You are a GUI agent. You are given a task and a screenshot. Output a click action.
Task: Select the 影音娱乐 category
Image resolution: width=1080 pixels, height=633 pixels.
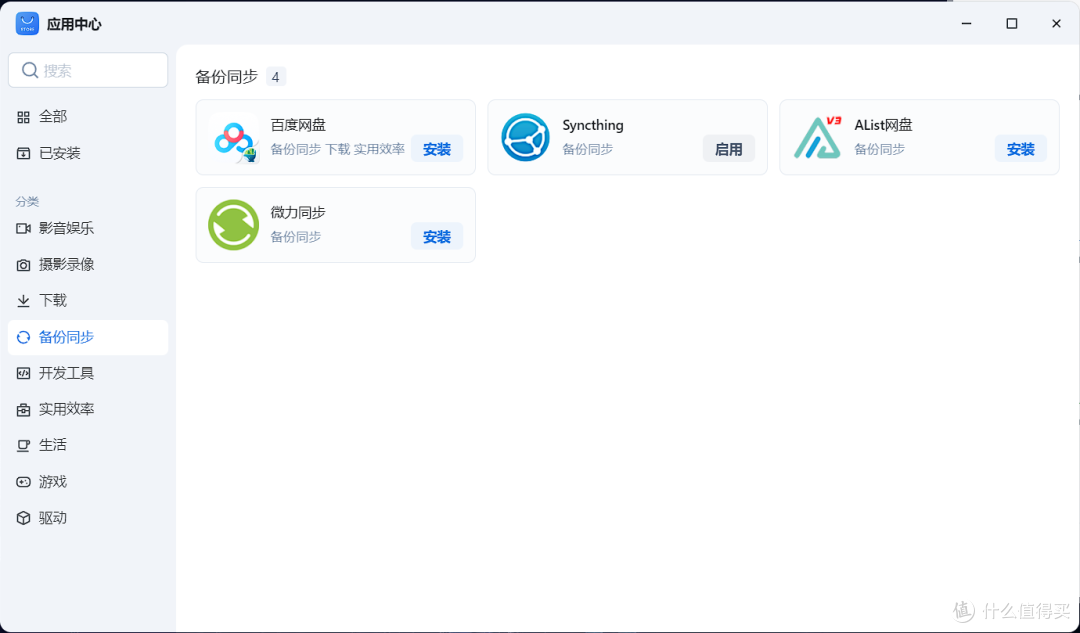click(x=88, y=228)
